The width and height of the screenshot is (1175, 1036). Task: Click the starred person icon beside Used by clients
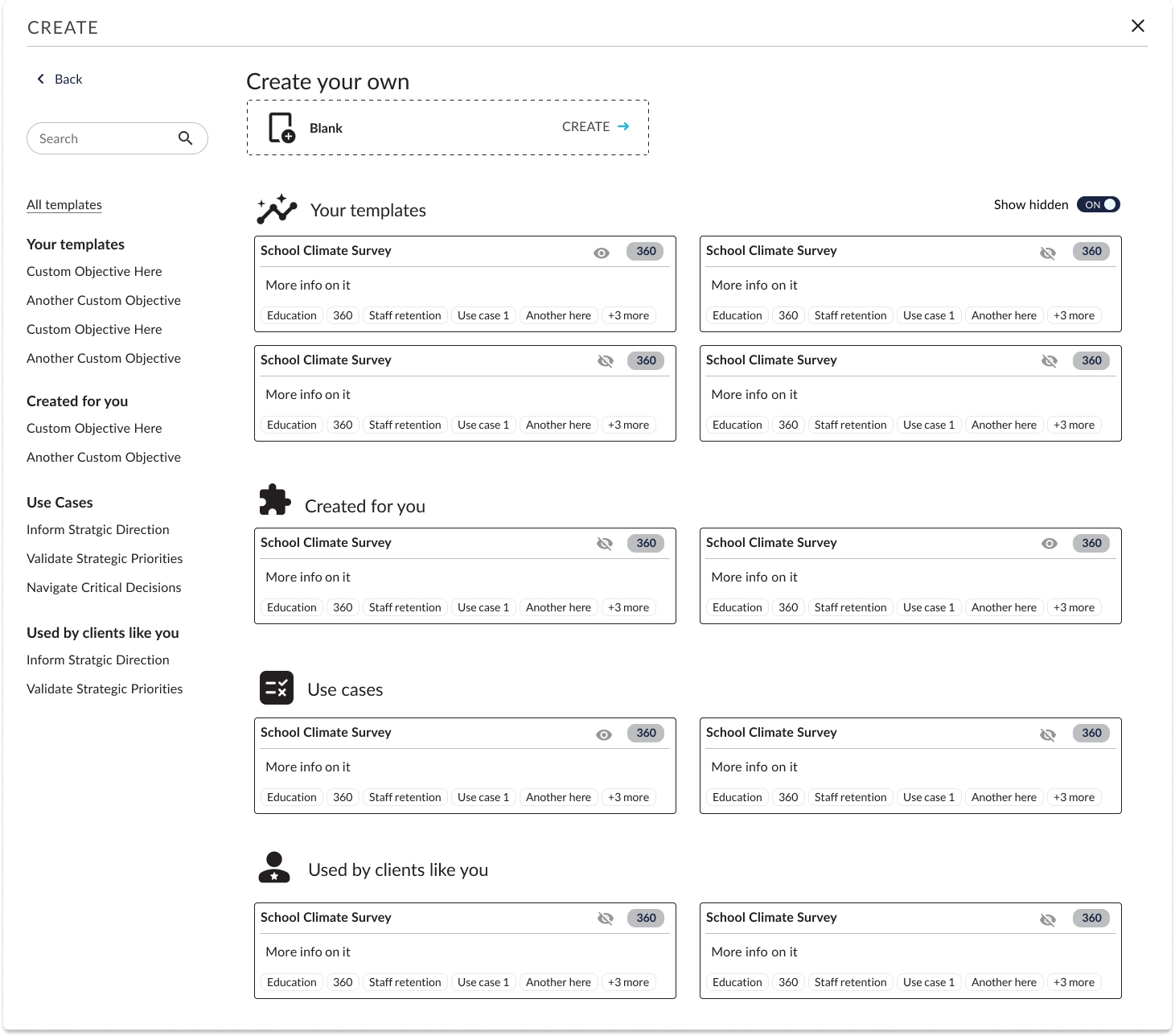[274, 867]
